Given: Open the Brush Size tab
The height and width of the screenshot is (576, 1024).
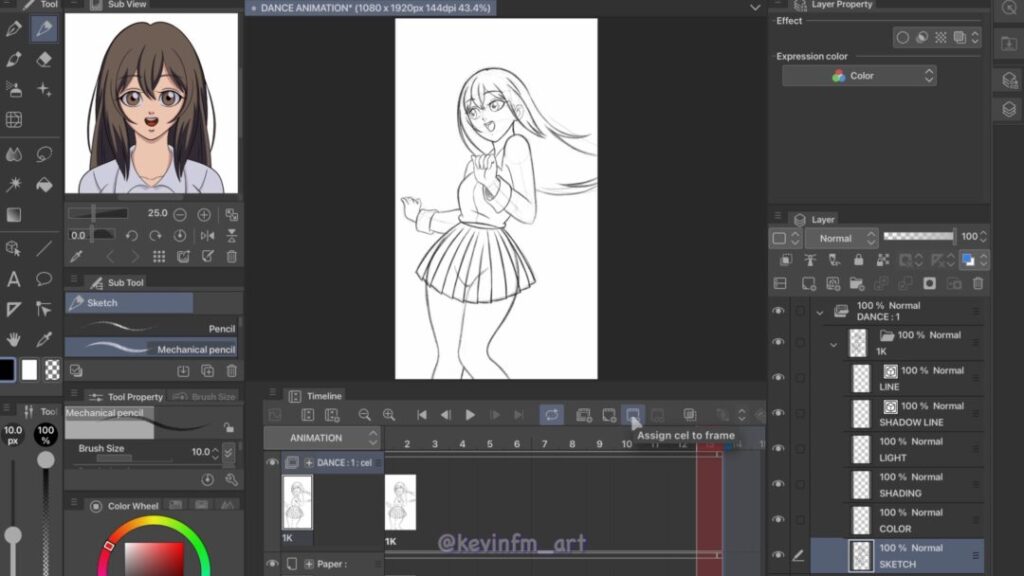Looking at the screenshot, I should click(205, 396).
